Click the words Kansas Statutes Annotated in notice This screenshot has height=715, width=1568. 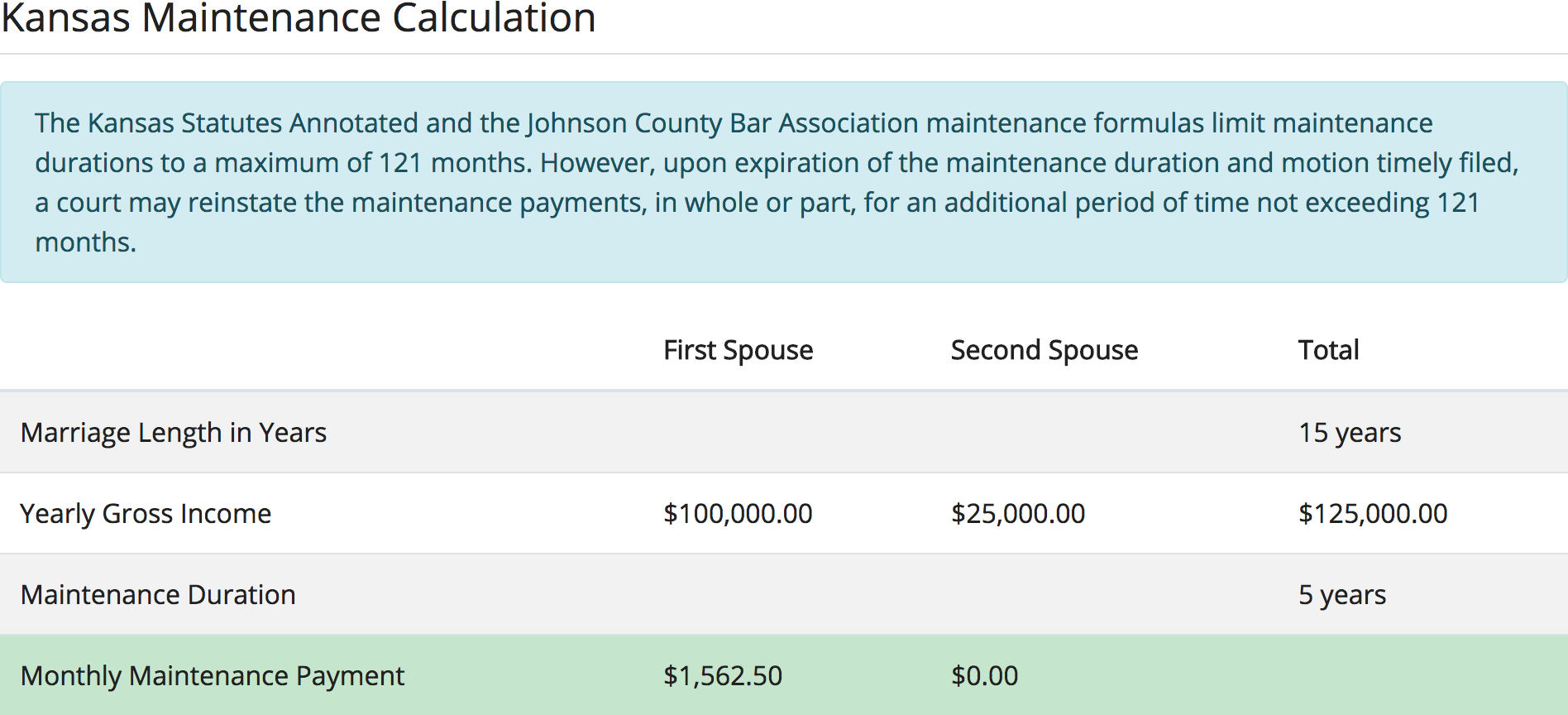253,122
